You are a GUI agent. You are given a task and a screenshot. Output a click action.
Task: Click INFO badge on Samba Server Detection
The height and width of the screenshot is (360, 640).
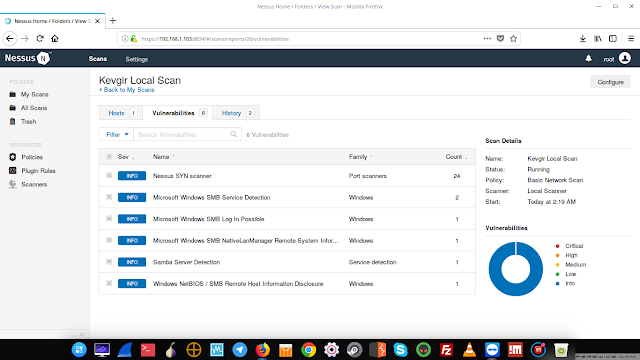[132, 262]
